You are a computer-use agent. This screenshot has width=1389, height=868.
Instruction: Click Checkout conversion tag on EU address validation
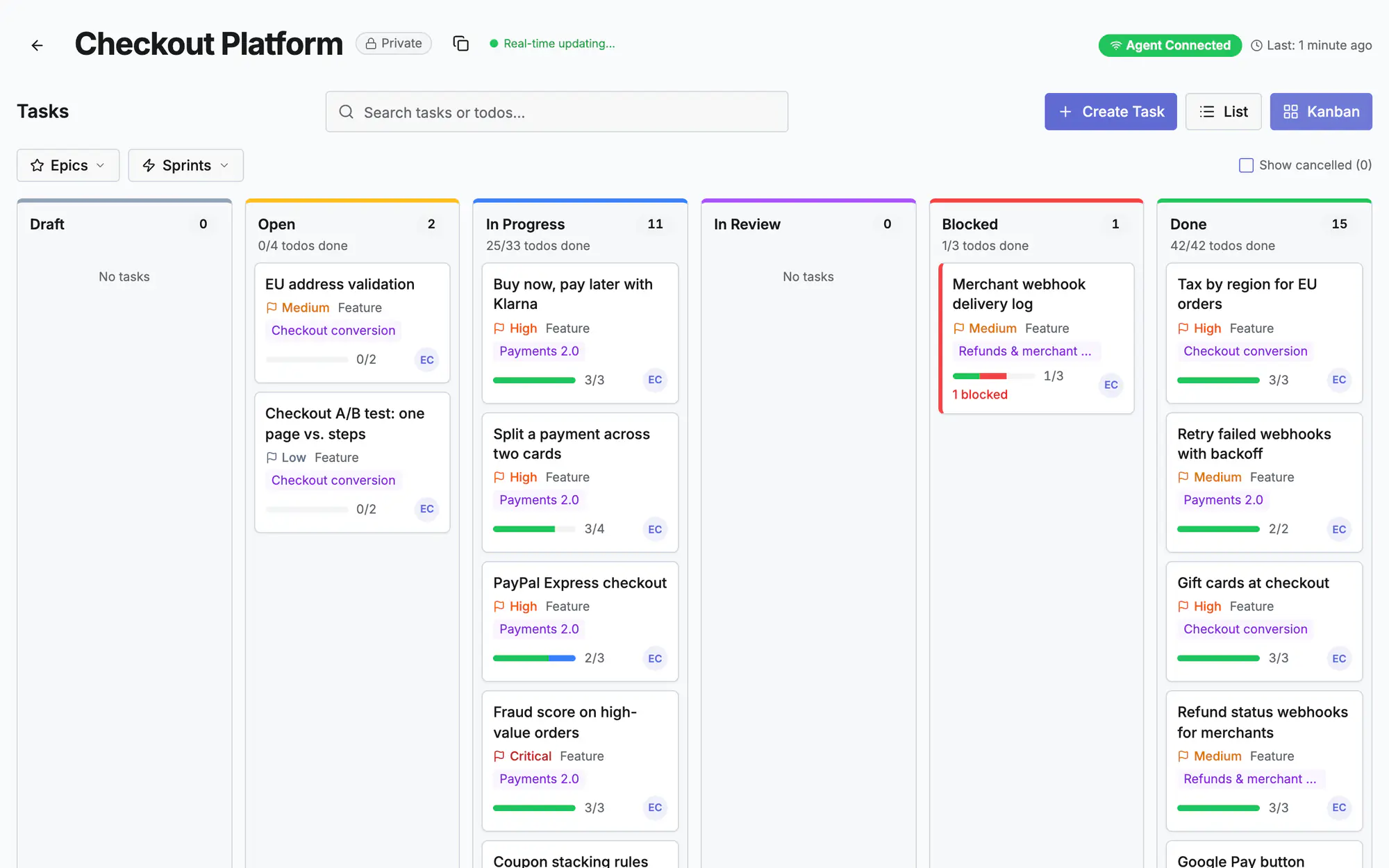(333, 331)
